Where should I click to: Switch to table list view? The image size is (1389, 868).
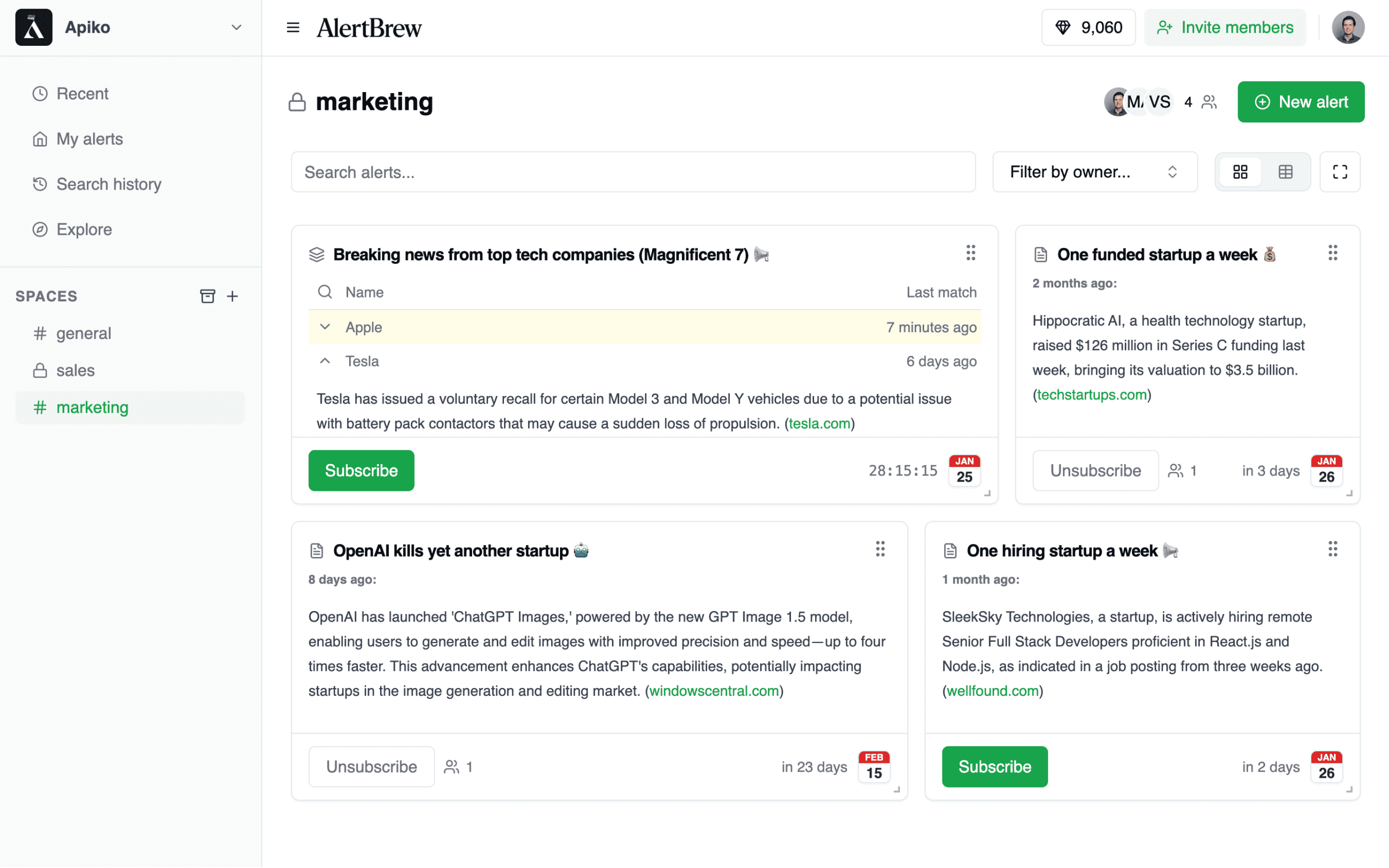(1285, 172)
